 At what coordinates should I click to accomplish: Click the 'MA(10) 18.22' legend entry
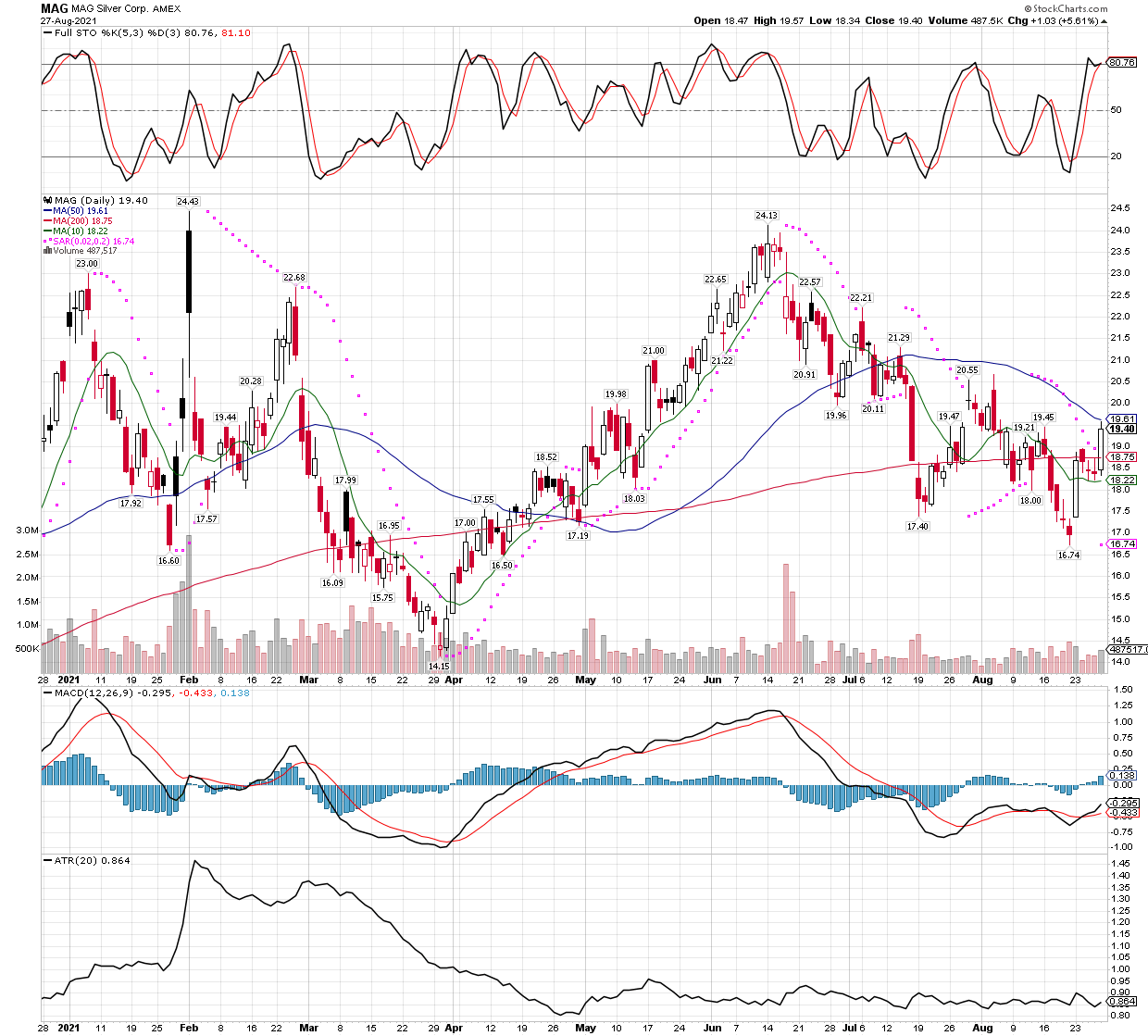coord(81,231)
